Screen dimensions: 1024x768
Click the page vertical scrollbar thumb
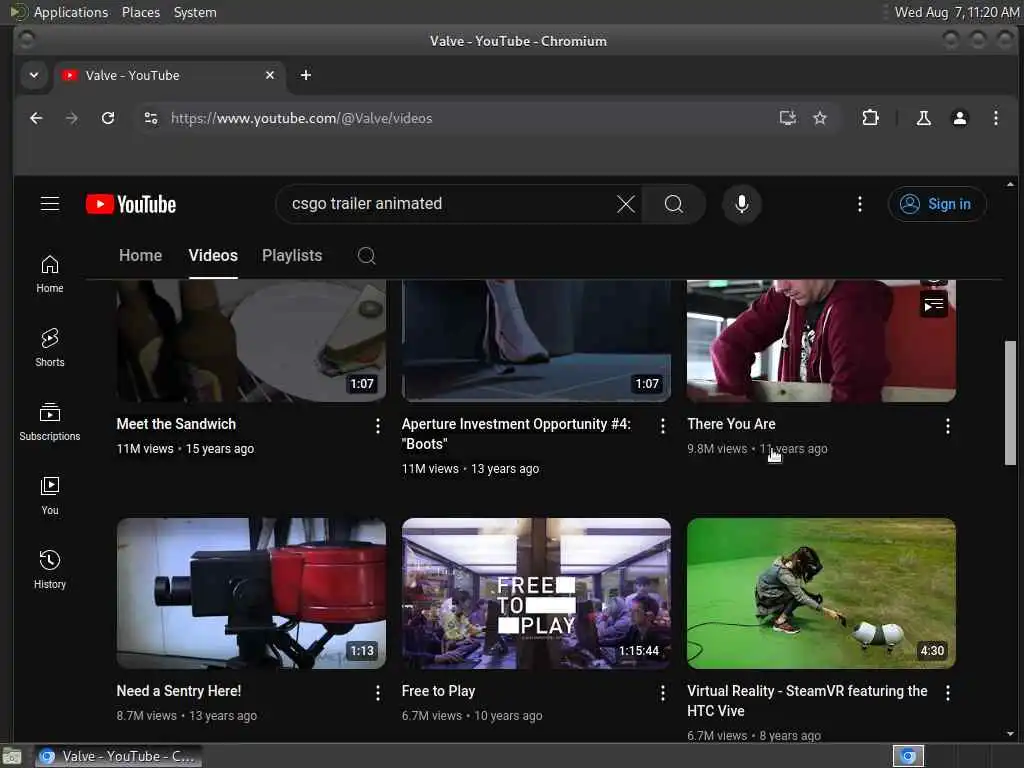1010,402
